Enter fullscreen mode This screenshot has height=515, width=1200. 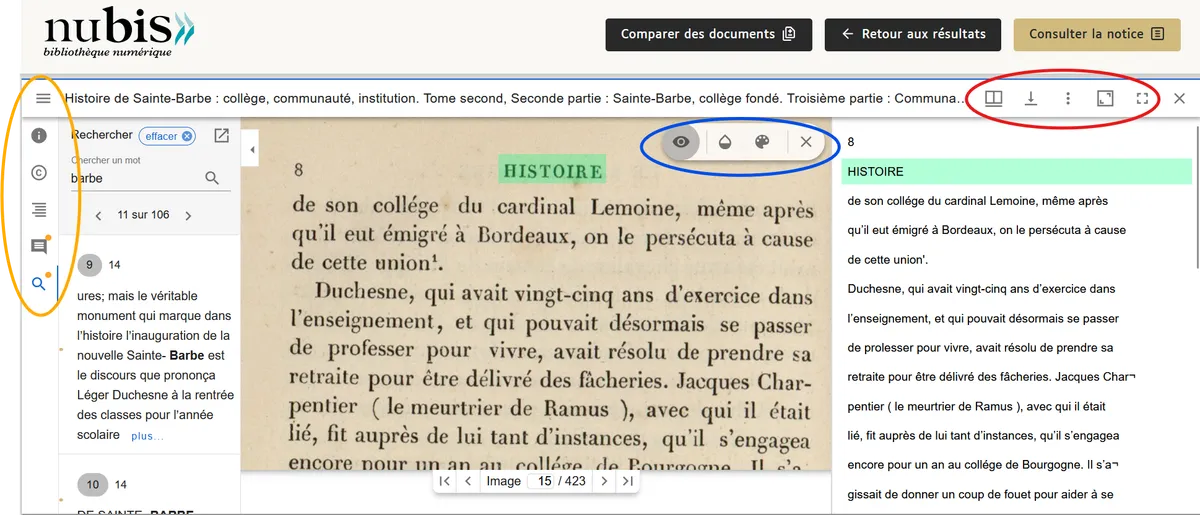click(1142, 98)
